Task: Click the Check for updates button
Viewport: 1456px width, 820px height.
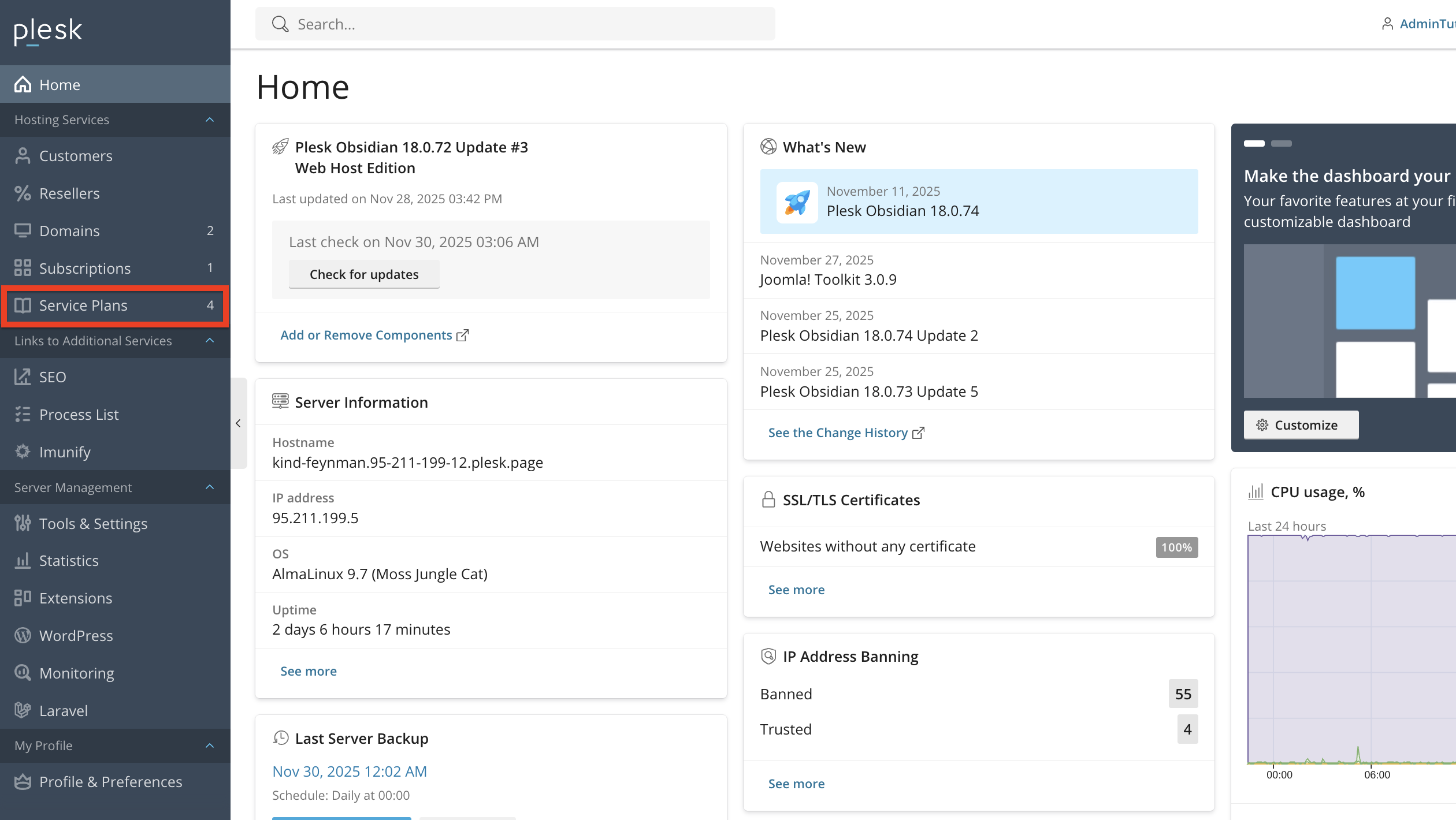Action: tap(364, 274)
